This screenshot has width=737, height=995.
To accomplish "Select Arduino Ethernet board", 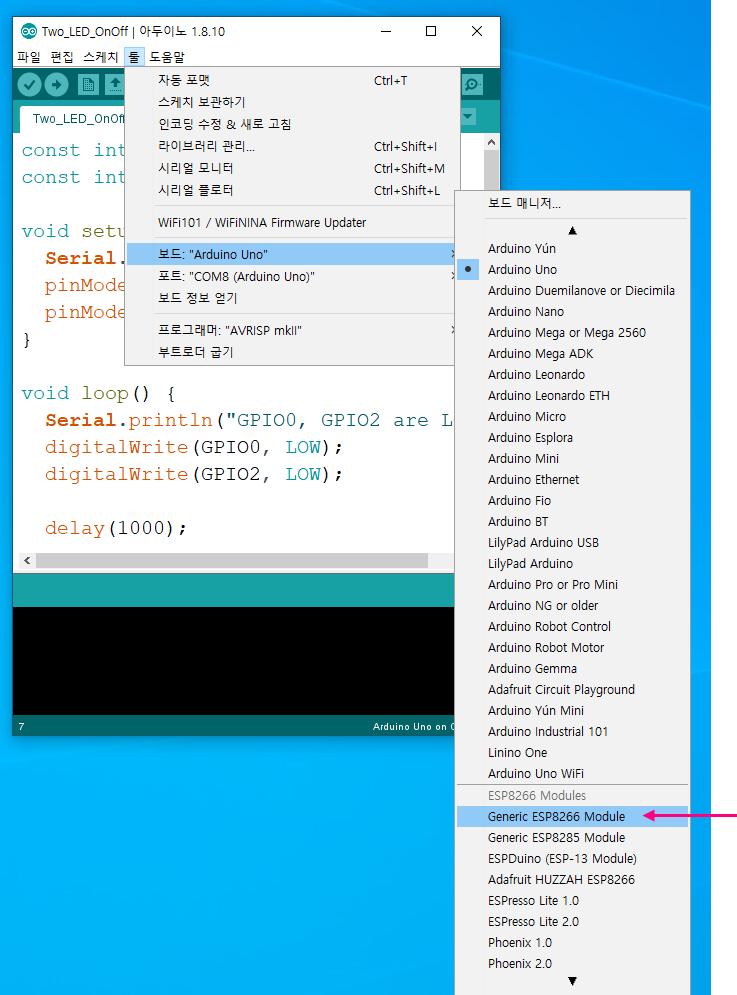I will pos(572,478).
